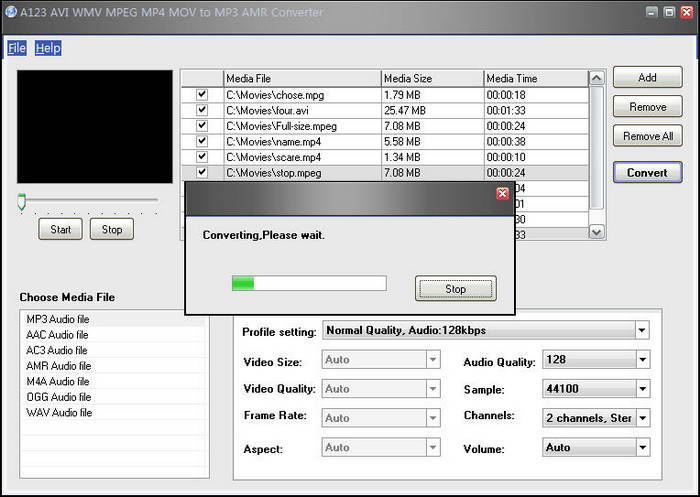Click the preview seek slider handle
700x497 pixels.
21,201
